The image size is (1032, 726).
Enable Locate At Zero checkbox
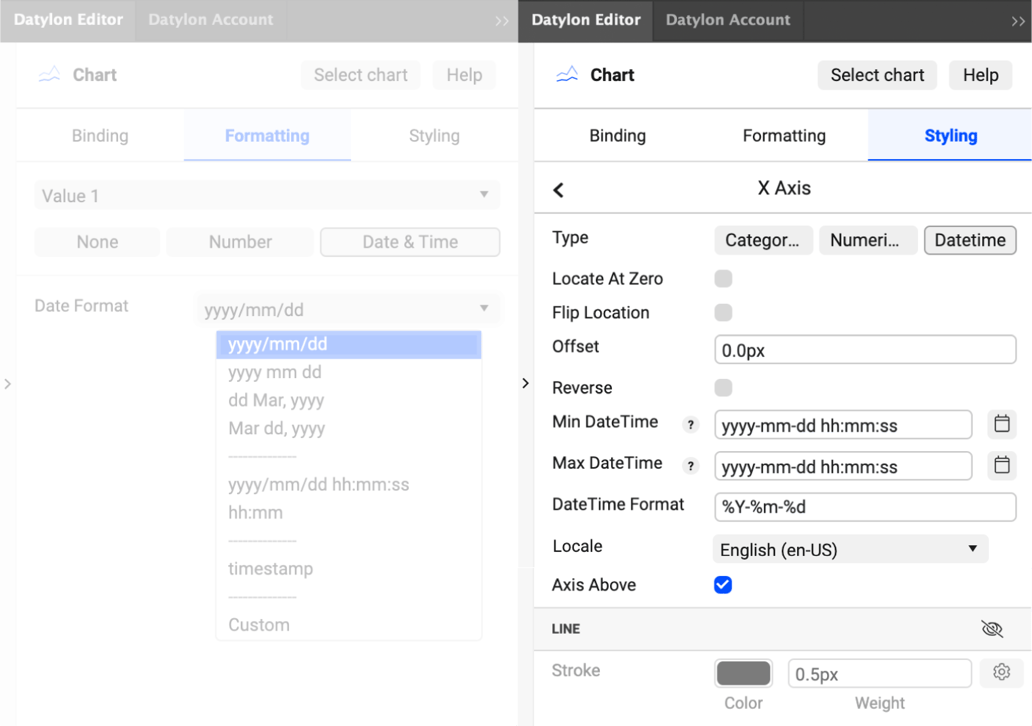tap(723, 278)
